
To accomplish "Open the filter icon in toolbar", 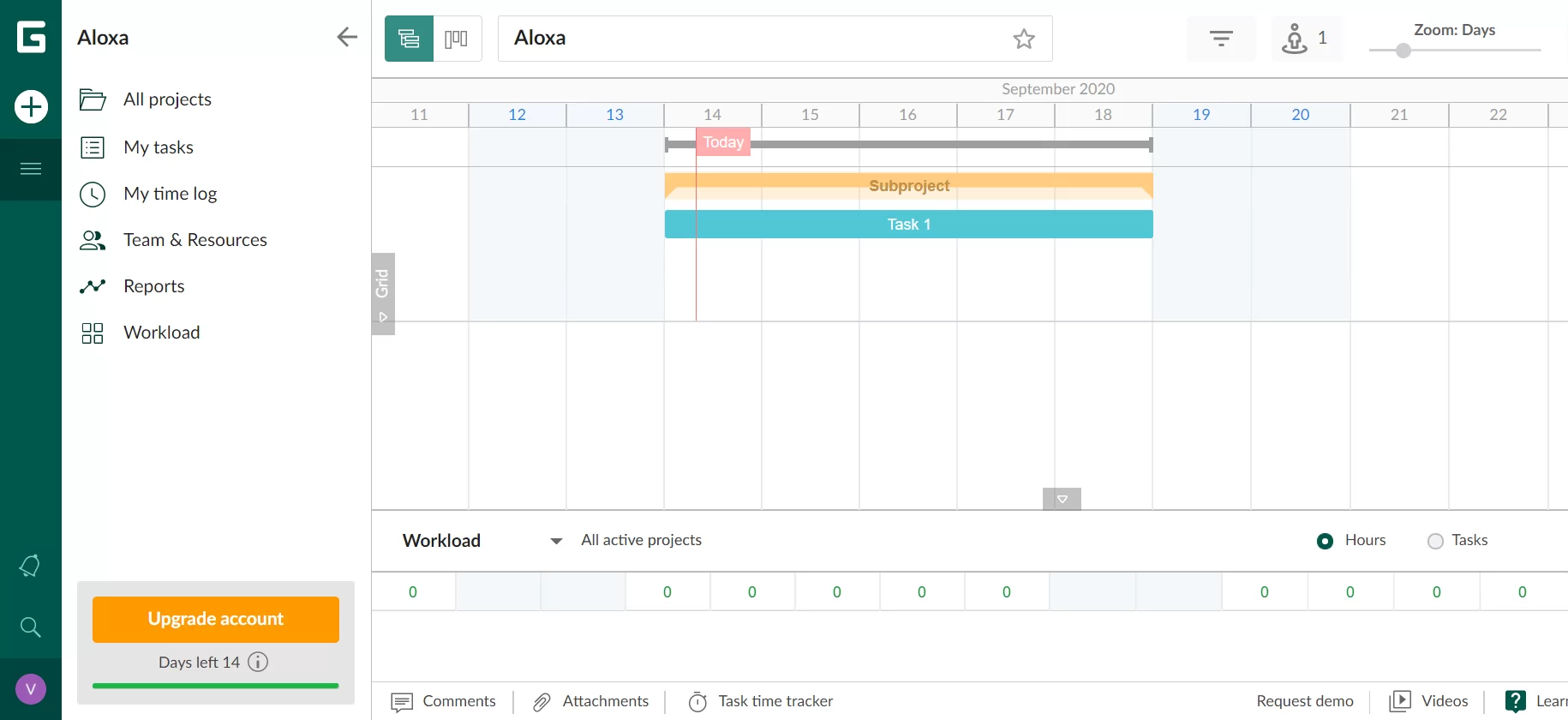I will (x=1221, y=39).
